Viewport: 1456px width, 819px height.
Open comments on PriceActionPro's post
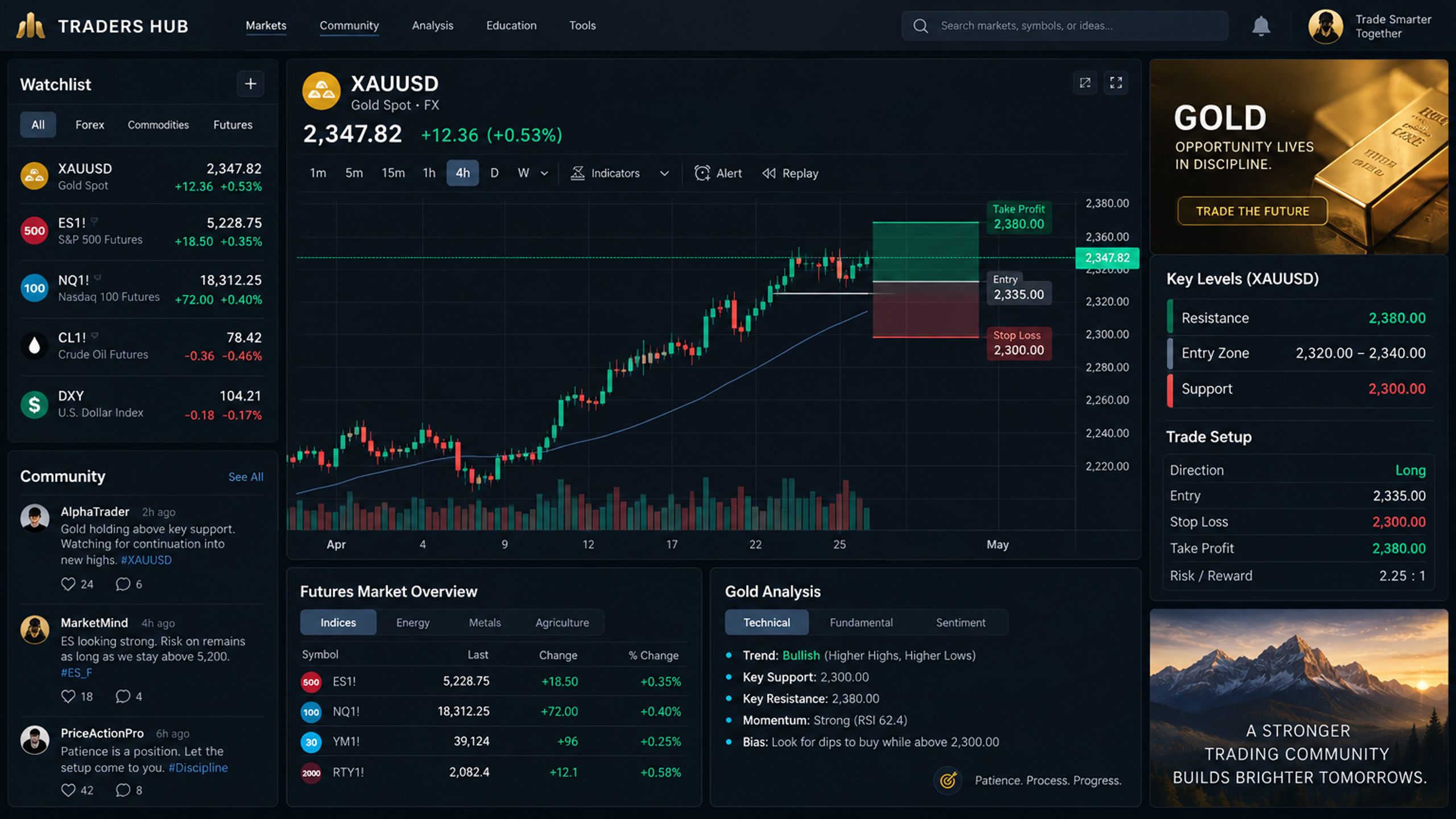(123, 790)
